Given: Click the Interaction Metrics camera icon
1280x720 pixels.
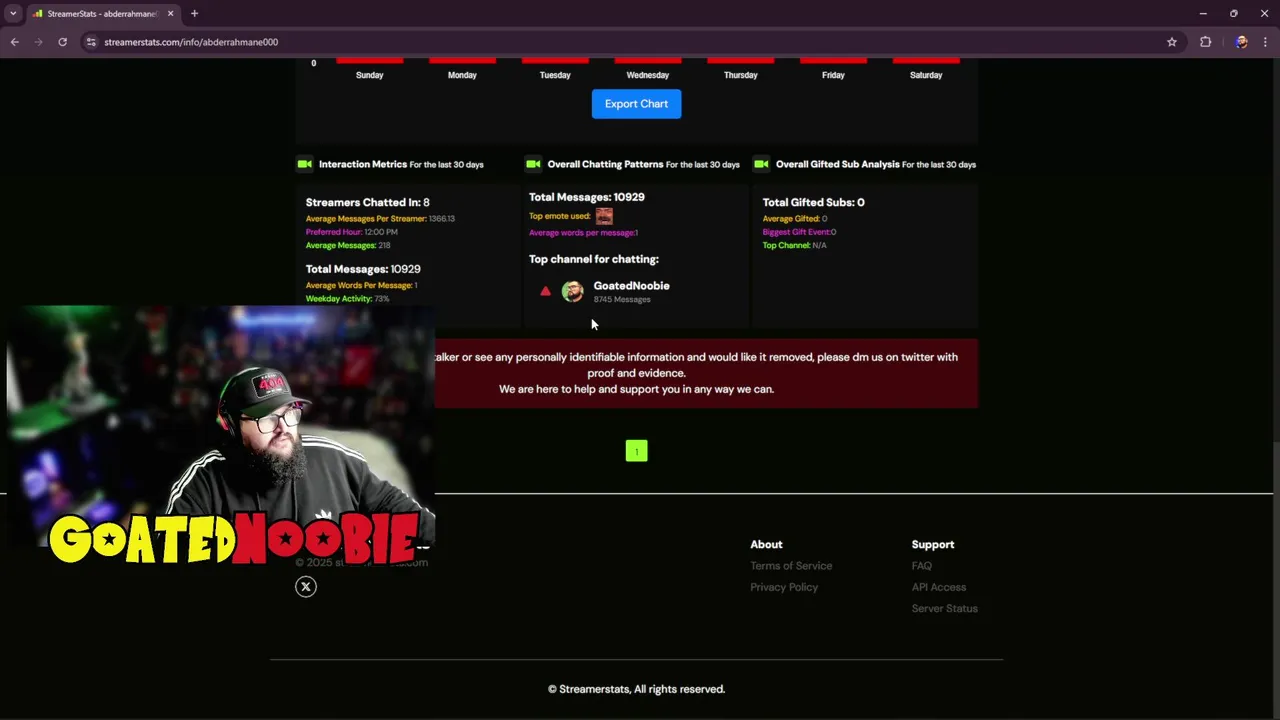Looking at the screenshot, I should tap(305, 164).
